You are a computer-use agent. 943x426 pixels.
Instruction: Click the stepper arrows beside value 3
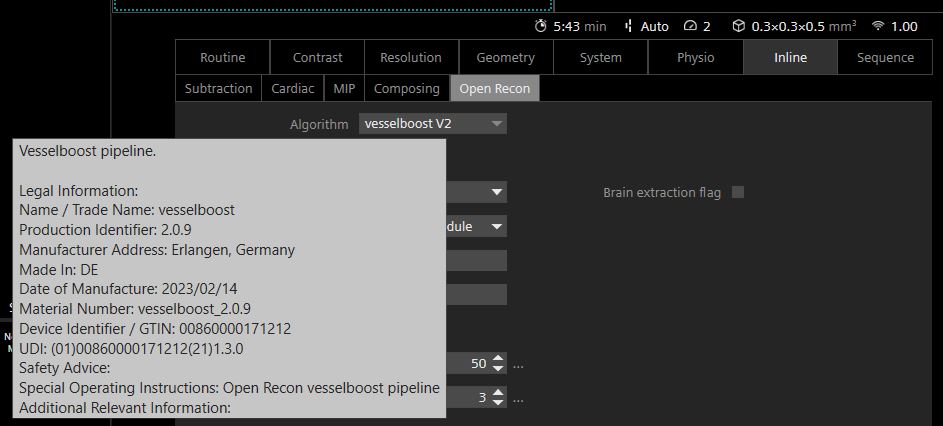[x=499, y=398]
